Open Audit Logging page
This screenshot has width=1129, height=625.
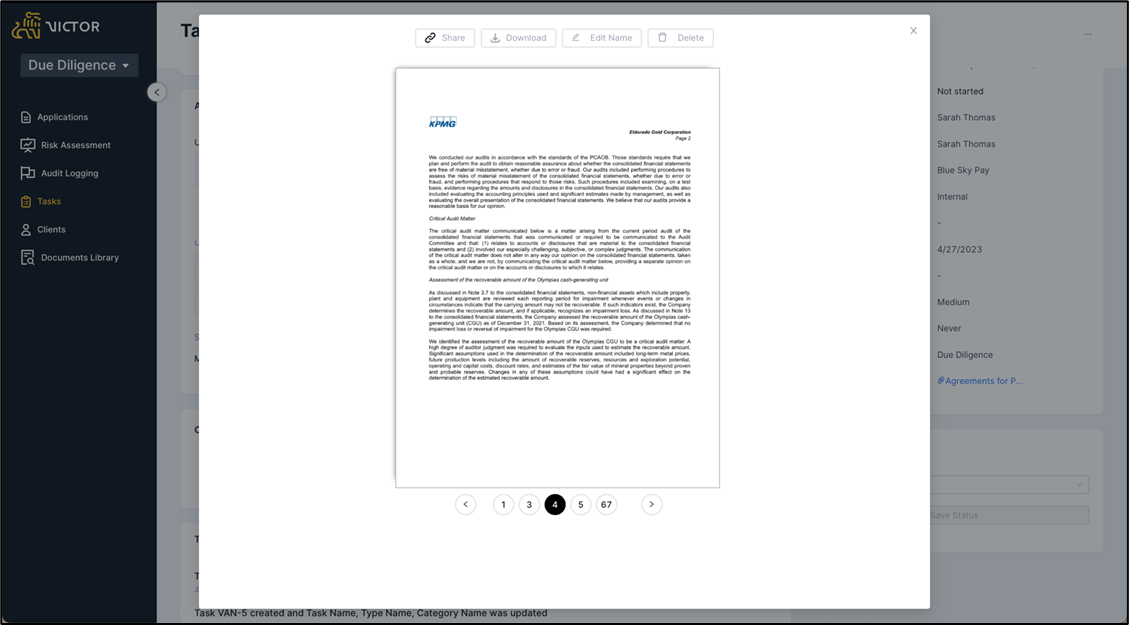[69, 173]
